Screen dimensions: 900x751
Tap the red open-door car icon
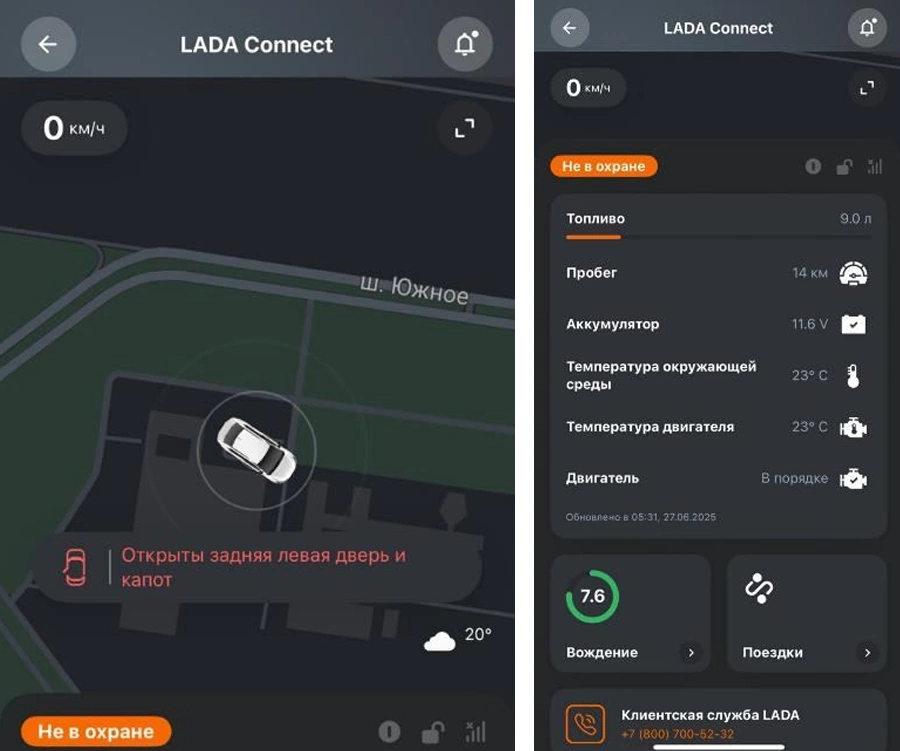[75, 567]
